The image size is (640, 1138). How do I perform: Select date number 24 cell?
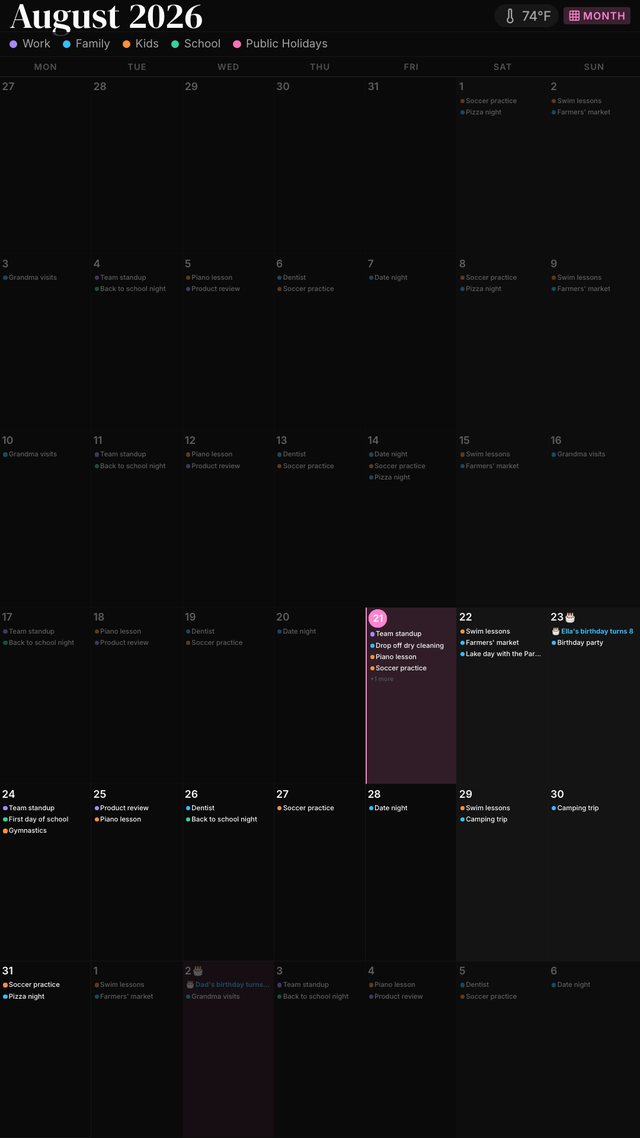tap(9, 794)
